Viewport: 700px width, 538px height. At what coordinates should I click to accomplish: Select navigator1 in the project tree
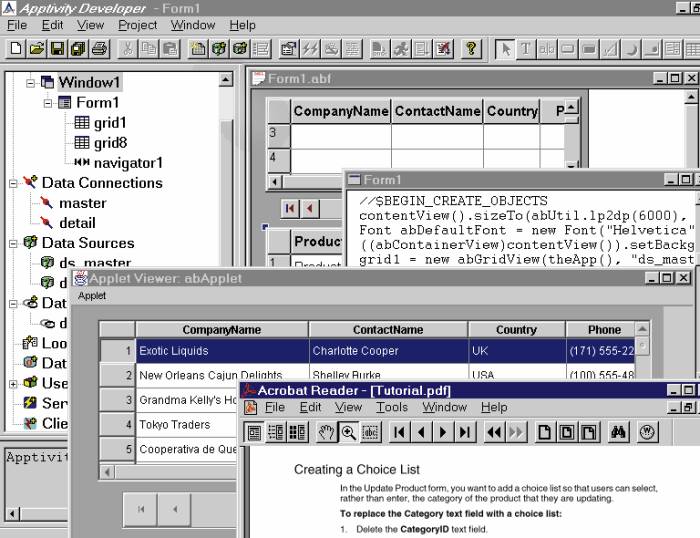click(128, 163)
